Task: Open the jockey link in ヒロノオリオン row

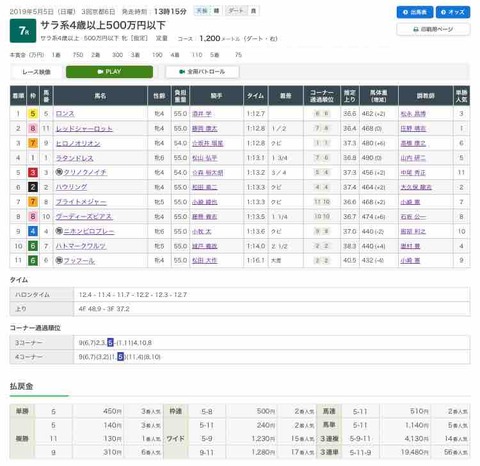Action: (x=208, y=143)
